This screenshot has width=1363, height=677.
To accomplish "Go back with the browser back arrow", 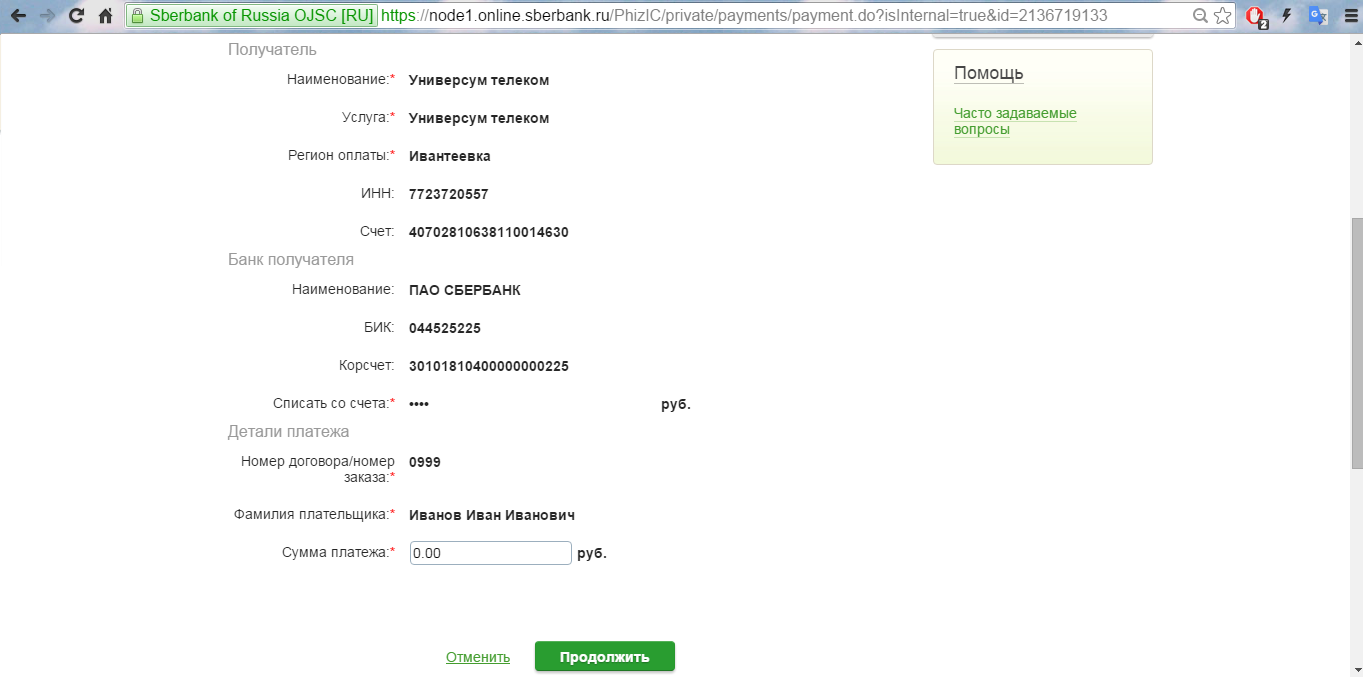I will (18, 16).
